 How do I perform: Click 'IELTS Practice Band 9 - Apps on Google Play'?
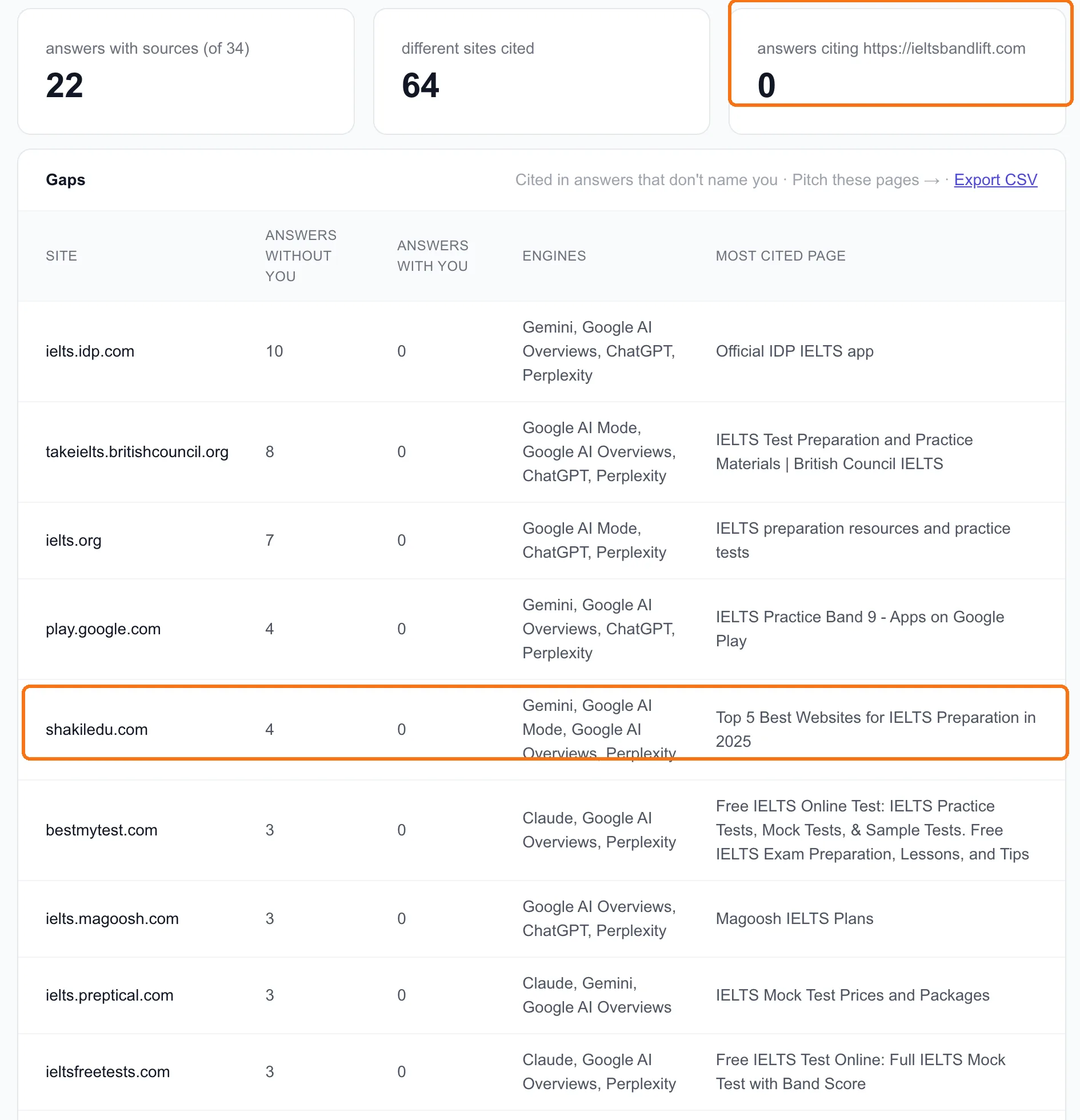click(860, 629)
